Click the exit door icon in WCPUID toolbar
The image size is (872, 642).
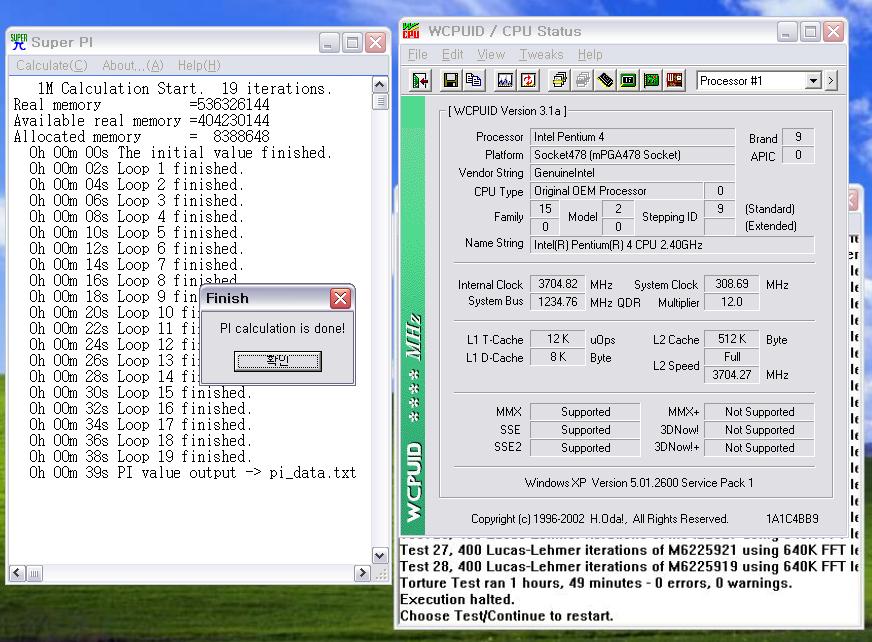click(x=421, y=81)
